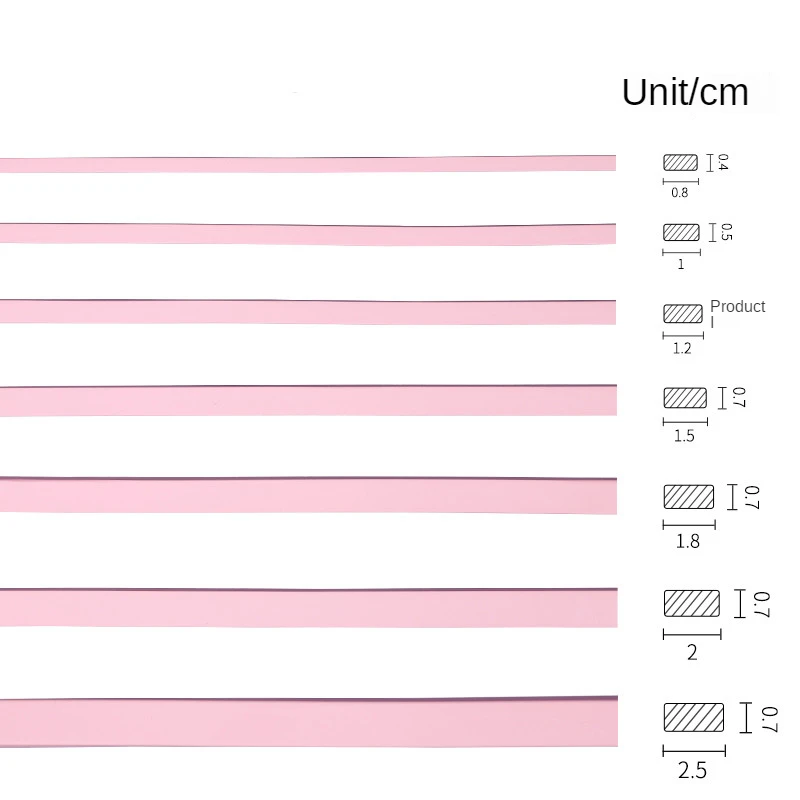This screenshot has width=800, height=800.
Task: Click the 1.2 width cross-section icon
Action: [683, 313]
